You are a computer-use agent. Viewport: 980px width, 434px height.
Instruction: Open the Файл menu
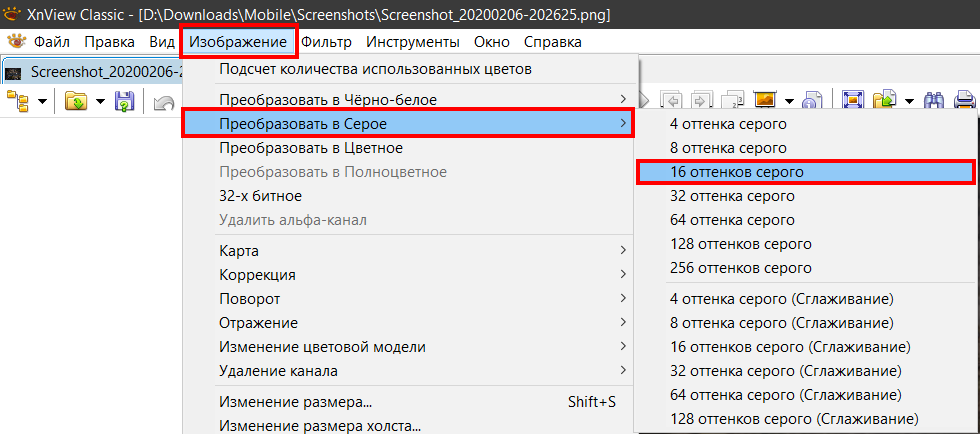(x=52, y=43)
